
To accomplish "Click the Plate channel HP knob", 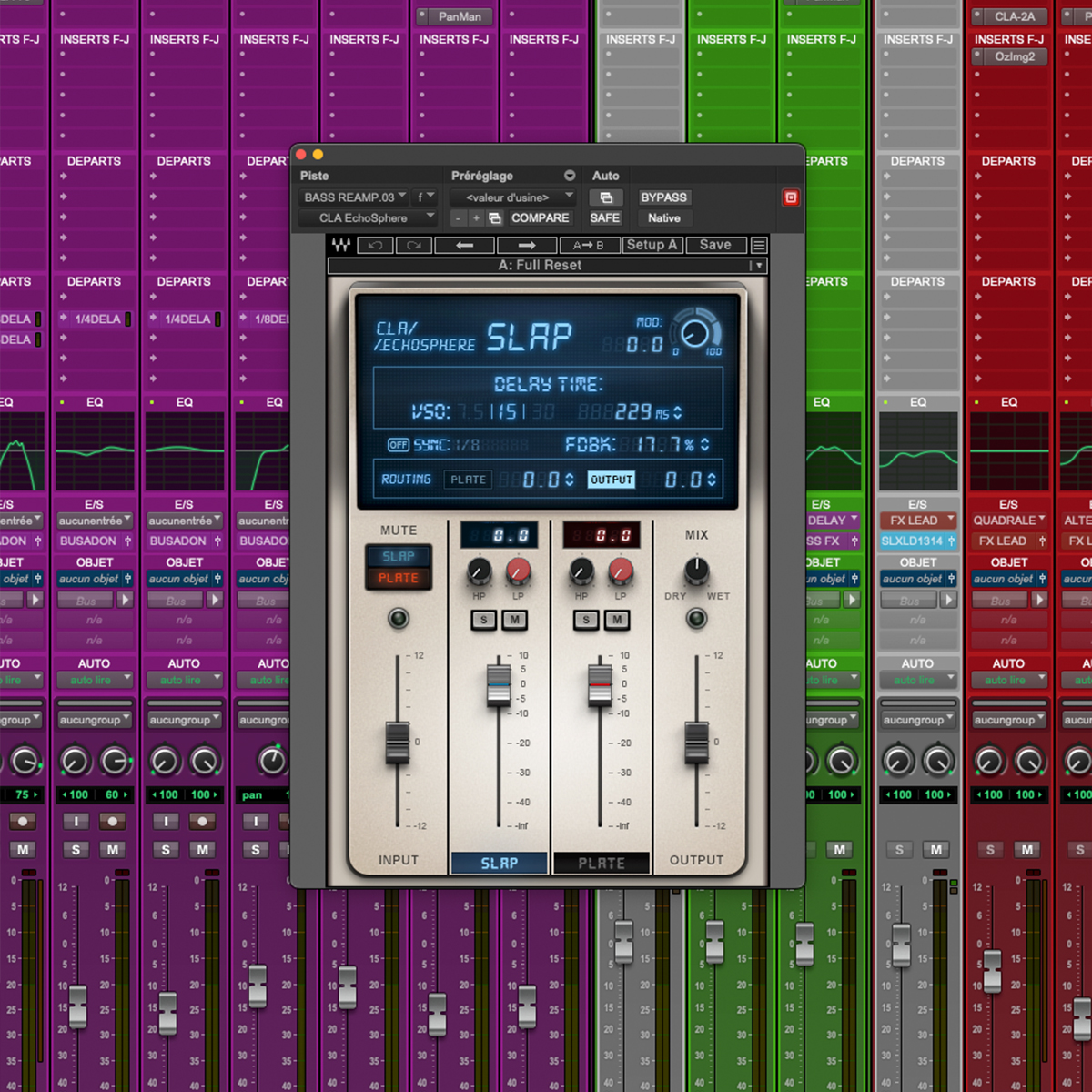I will tap(581, 571).
